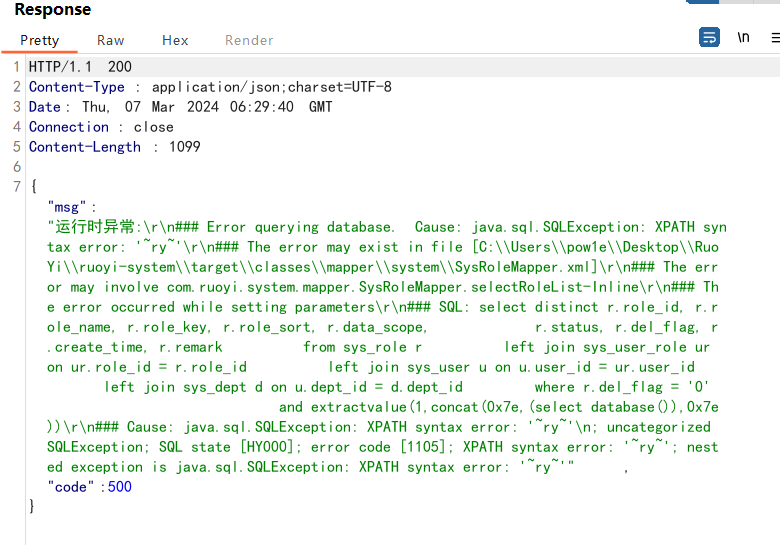Toggle show non-printable characters \n icon

point(743,37)
